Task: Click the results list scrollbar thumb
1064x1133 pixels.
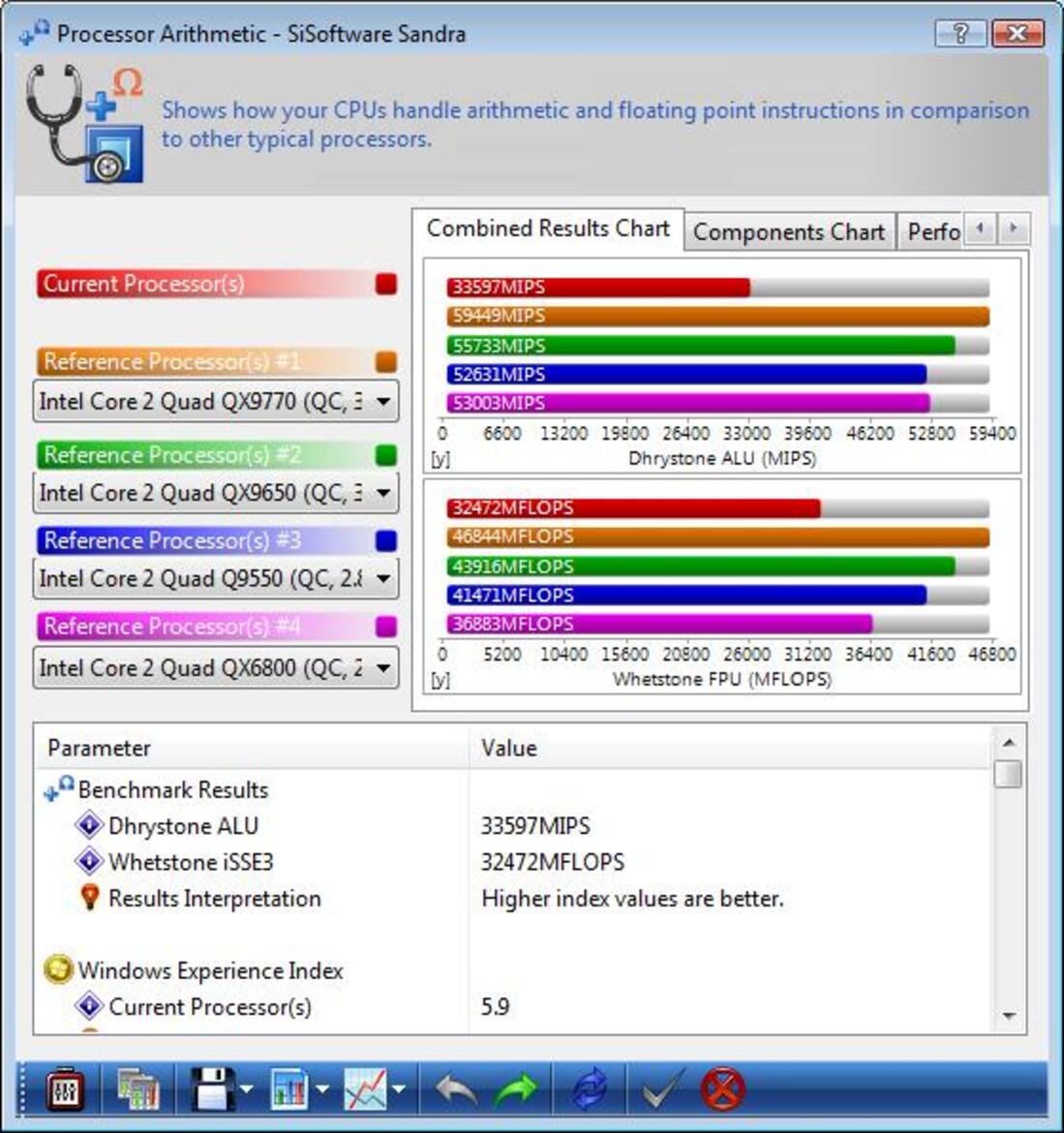Action: (1009, 774)
